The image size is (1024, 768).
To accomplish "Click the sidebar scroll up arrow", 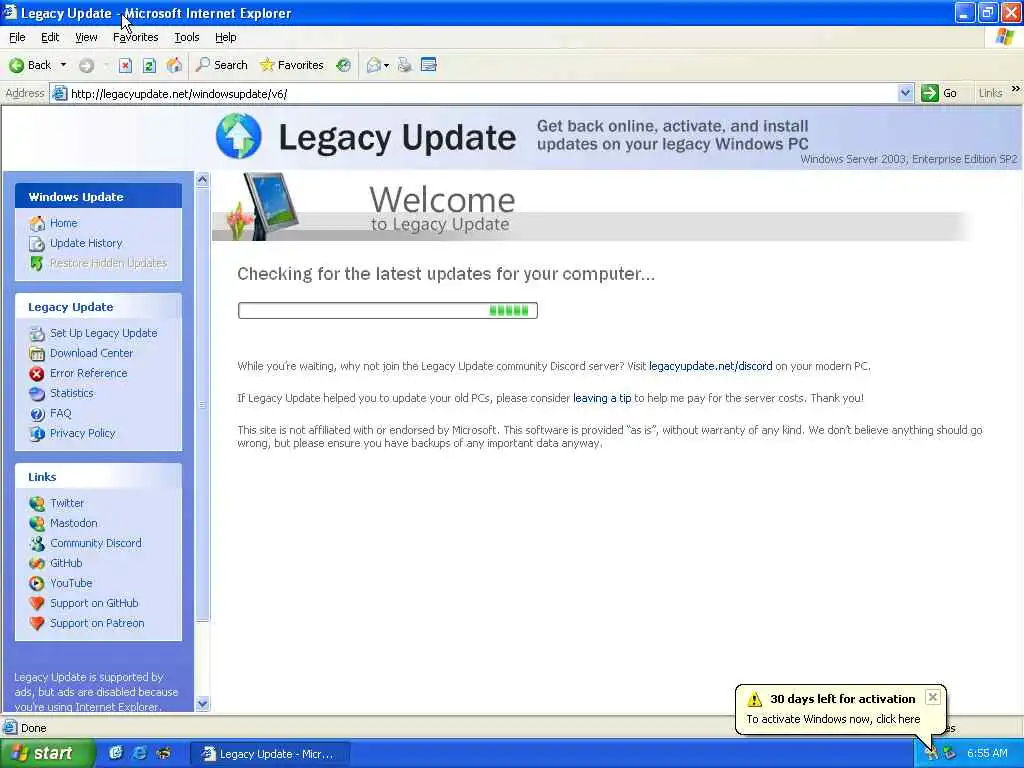I will click(202, 180).
